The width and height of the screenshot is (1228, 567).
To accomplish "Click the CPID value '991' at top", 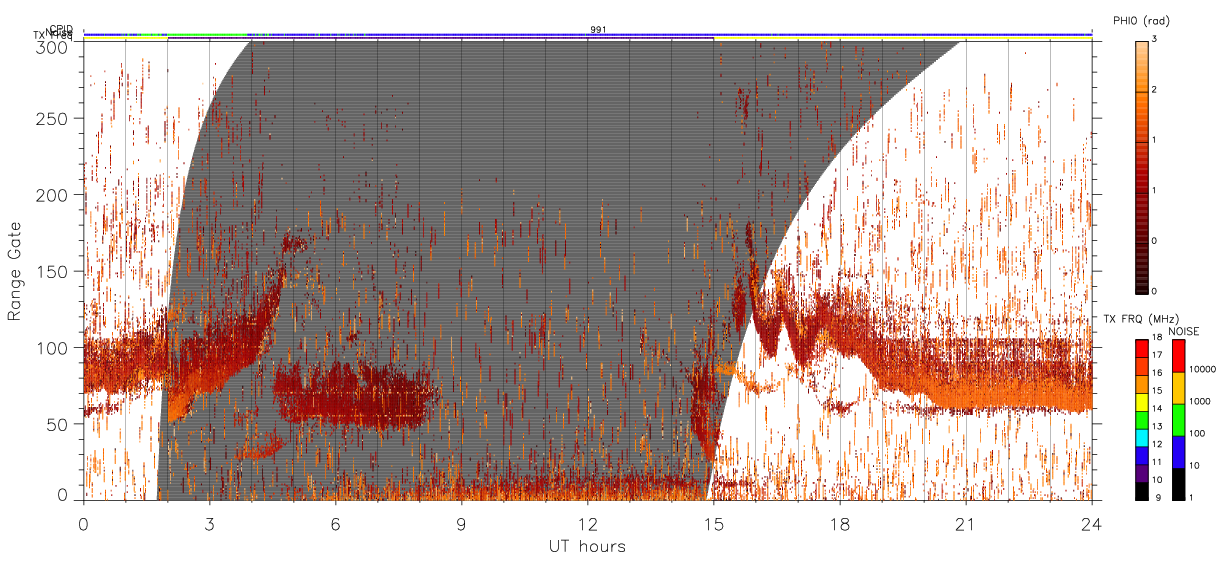I will (x=598, y=30).
